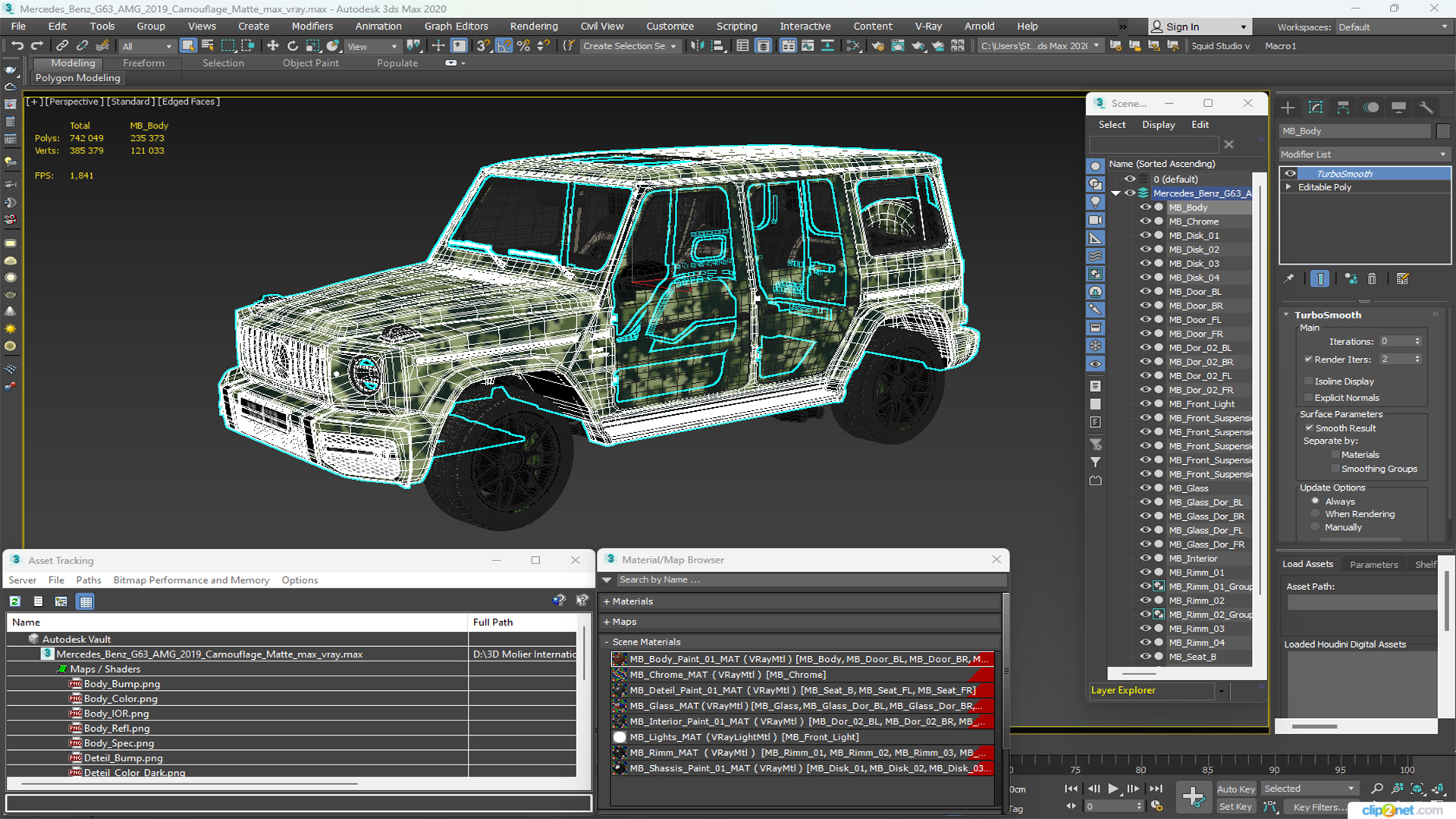The height and width of the screenshot is (819, 1456).
Task: Select the Manually update radio button
Action: tap(1316, 527)
